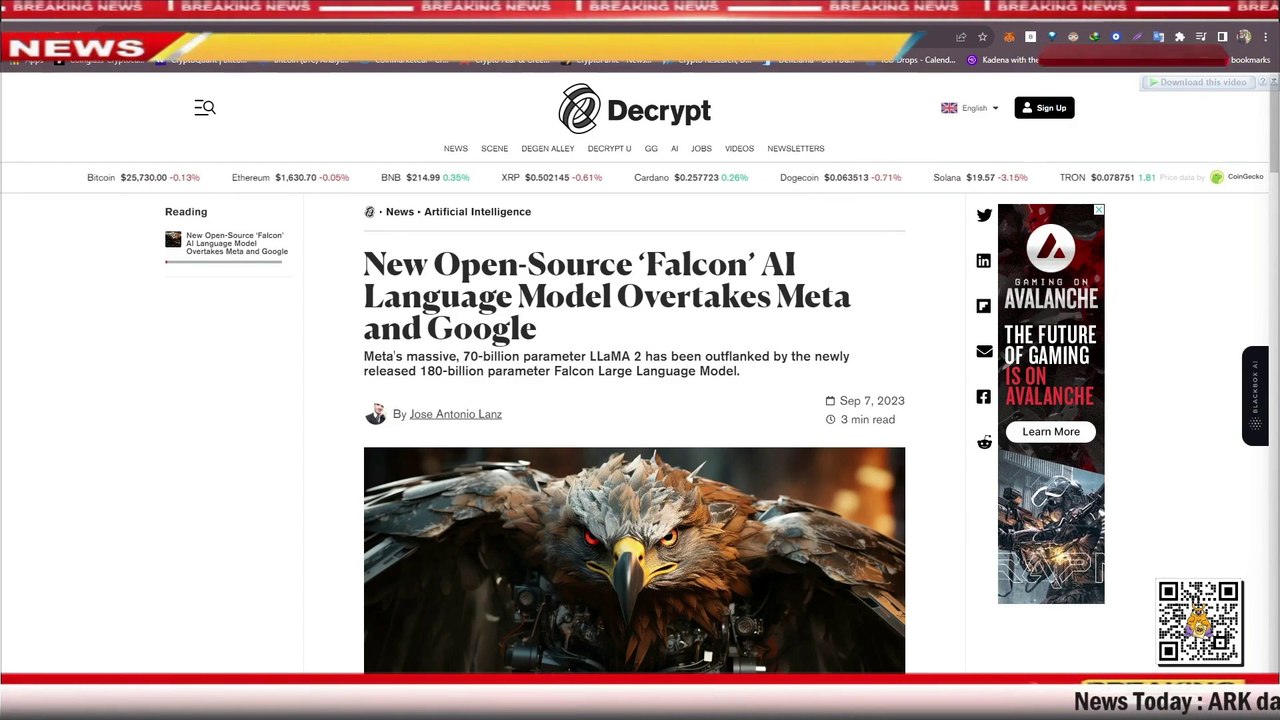Open author Jose Antonio Lanz's profile link
Screen dimensions: 1280x720
coord(455,414)
